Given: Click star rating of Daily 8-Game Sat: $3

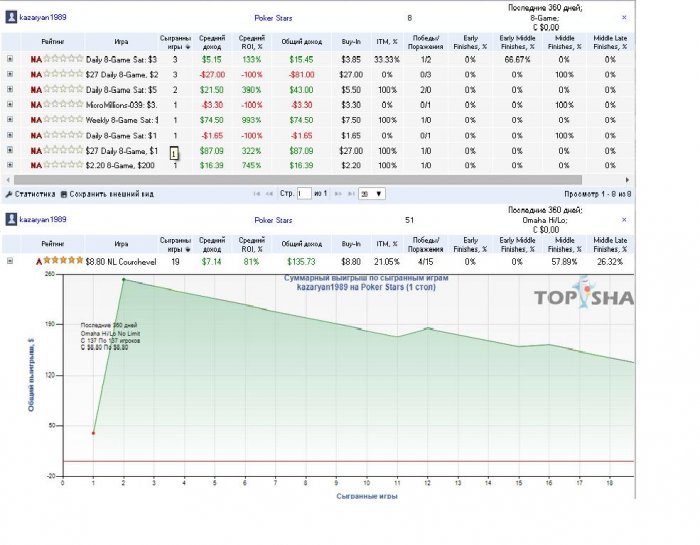Looking at the screenshot, I should [x=63, y=58].
